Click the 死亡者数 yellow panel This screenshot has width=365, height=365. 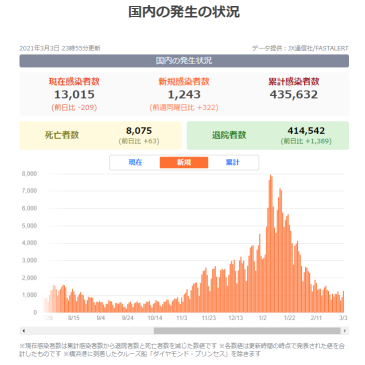coord(101,135)
